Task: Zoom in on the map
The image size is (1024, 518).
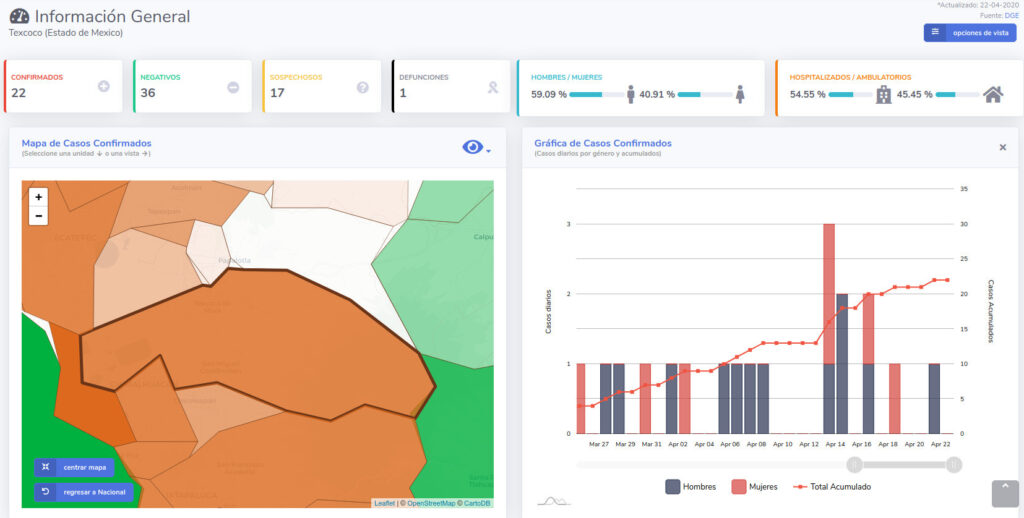Action: (x=38, y=197)
